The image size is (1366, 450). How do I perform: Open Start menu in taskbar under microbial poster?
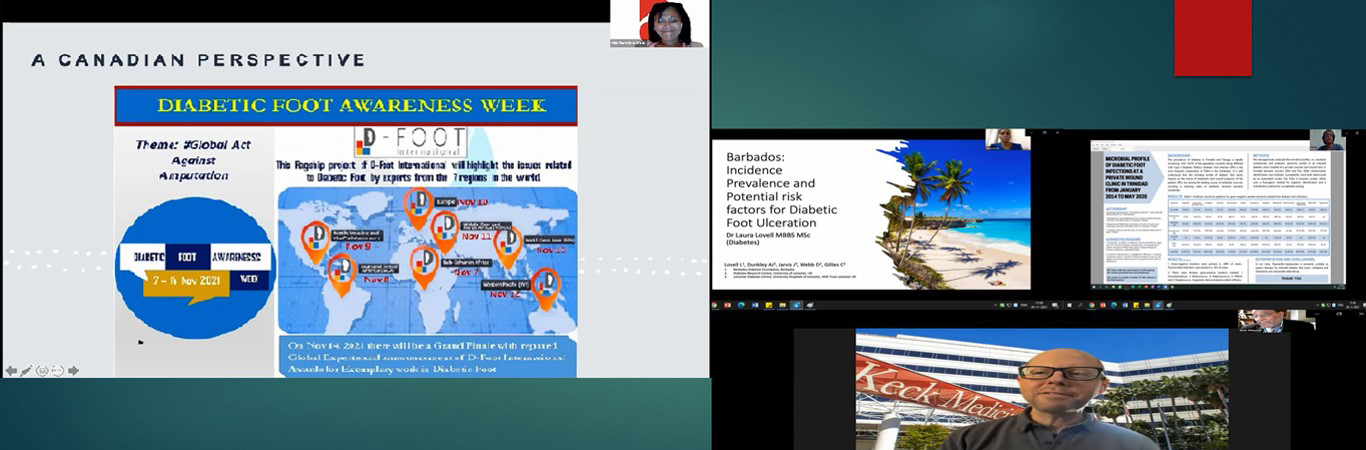[x=1069, y=305]
